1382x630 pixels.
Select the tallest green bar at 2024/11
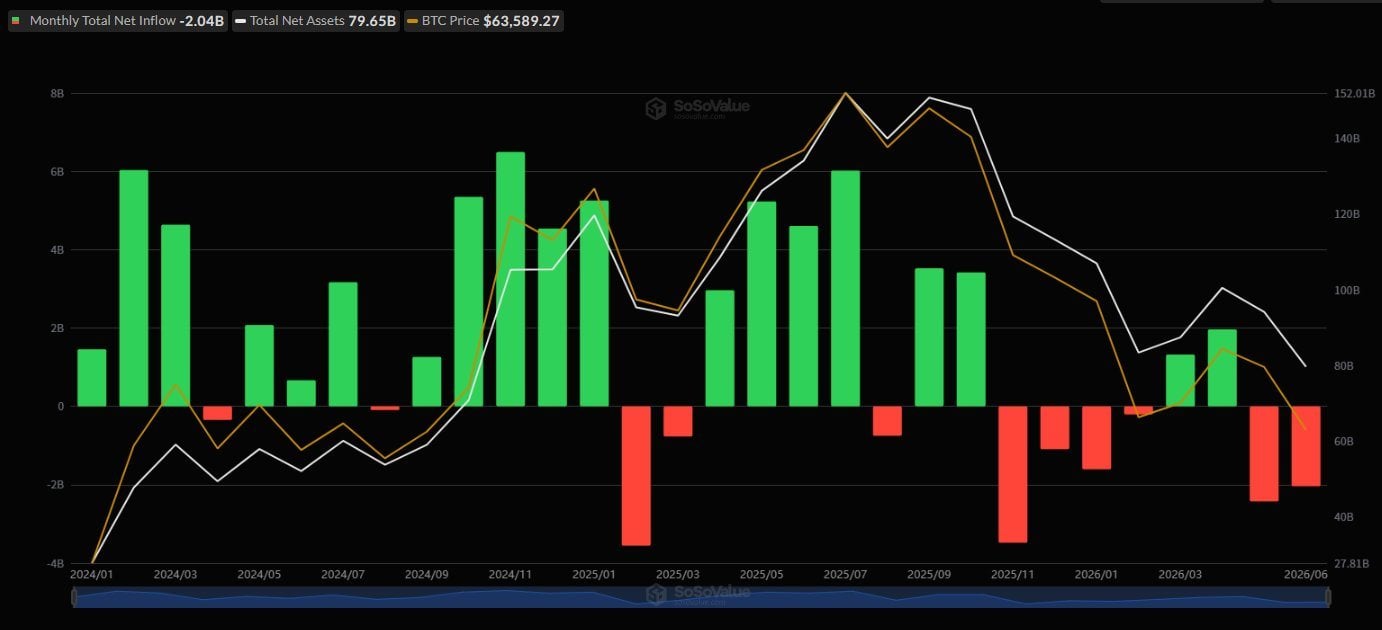point(510,279)
